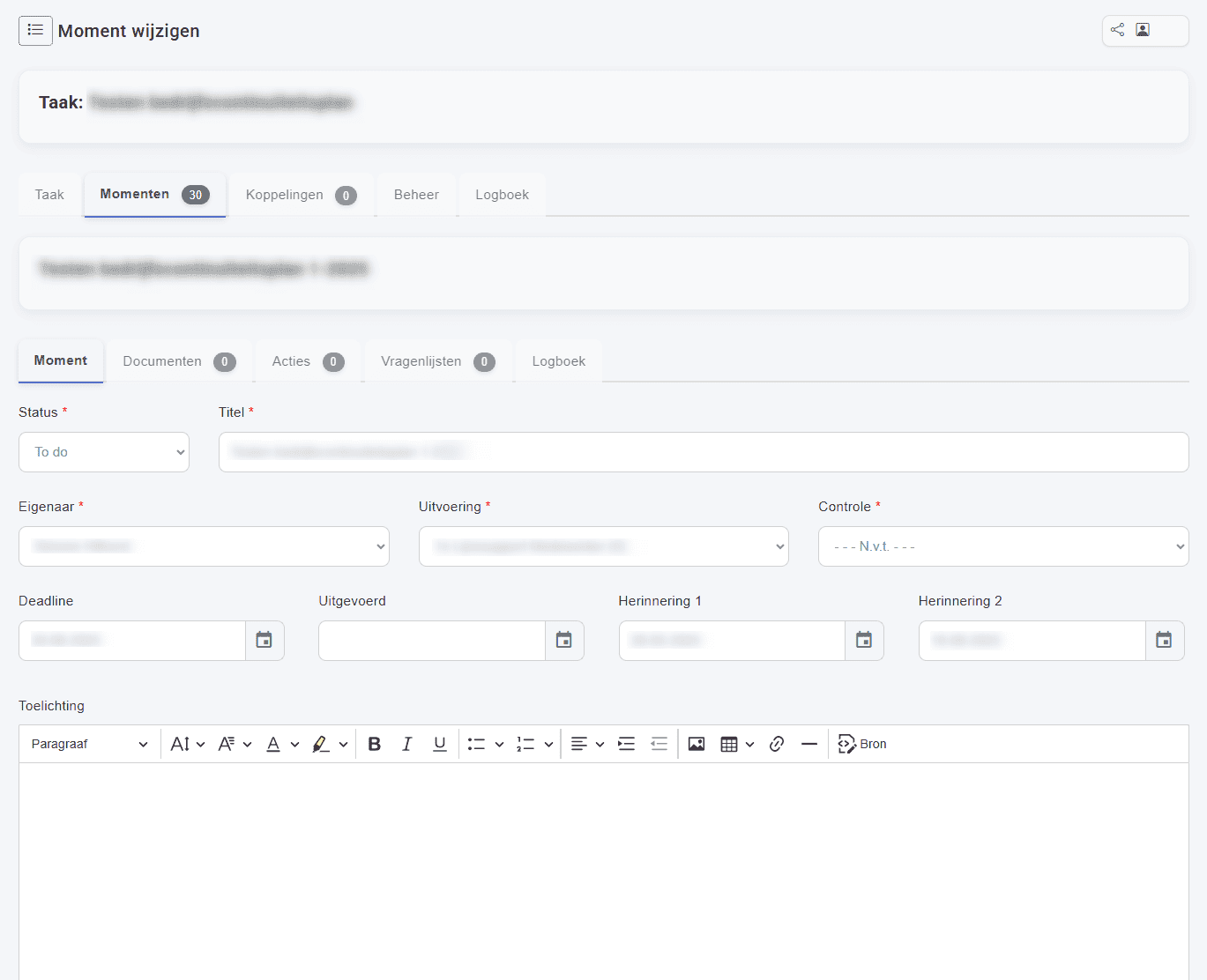This screenshot has width=1207, height=980.
Task: Toggle underline formatting in Toelichting editor
Action: [440, 744]
